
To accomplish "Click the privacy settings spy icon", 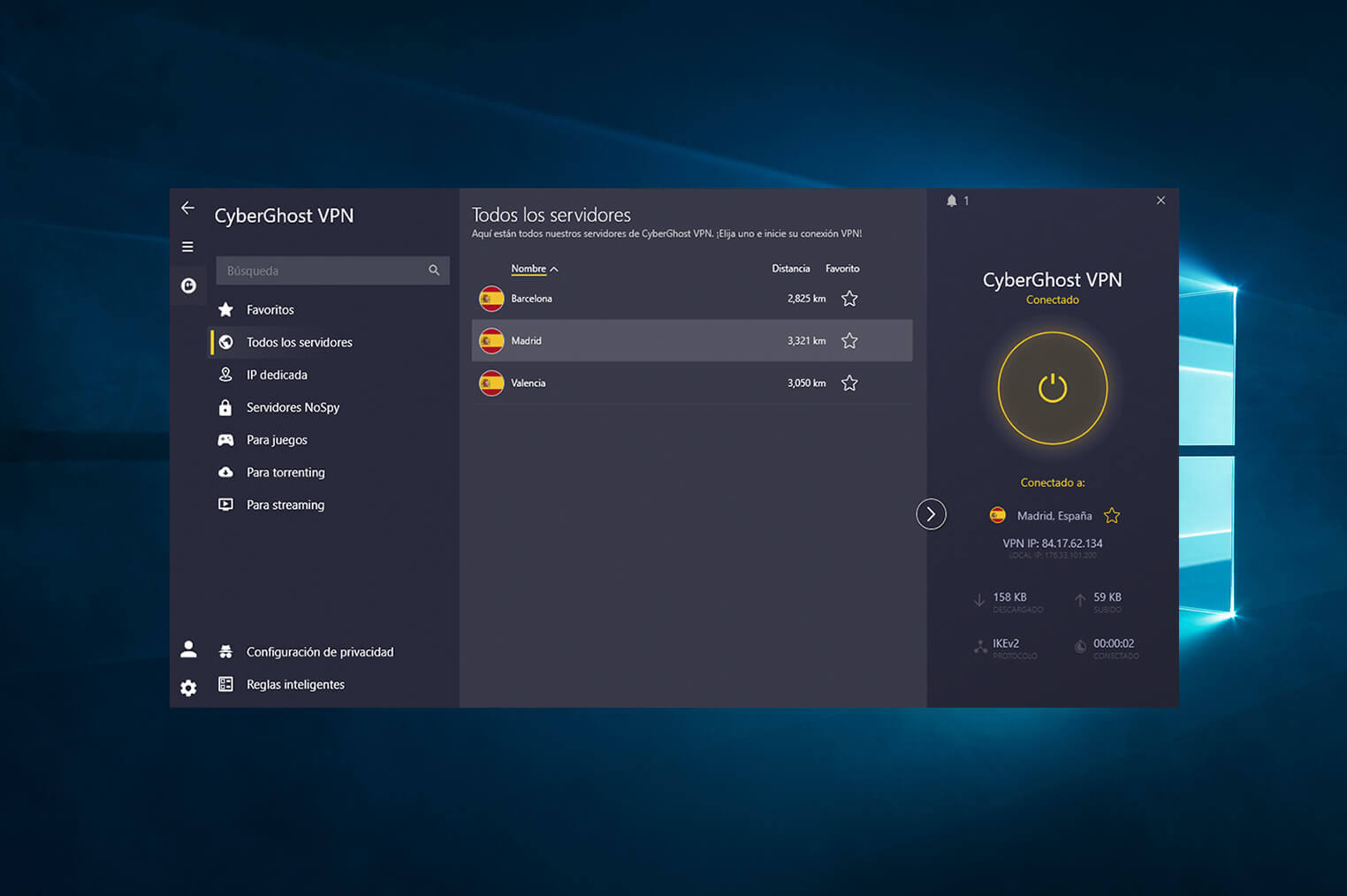I will (225, 652).
